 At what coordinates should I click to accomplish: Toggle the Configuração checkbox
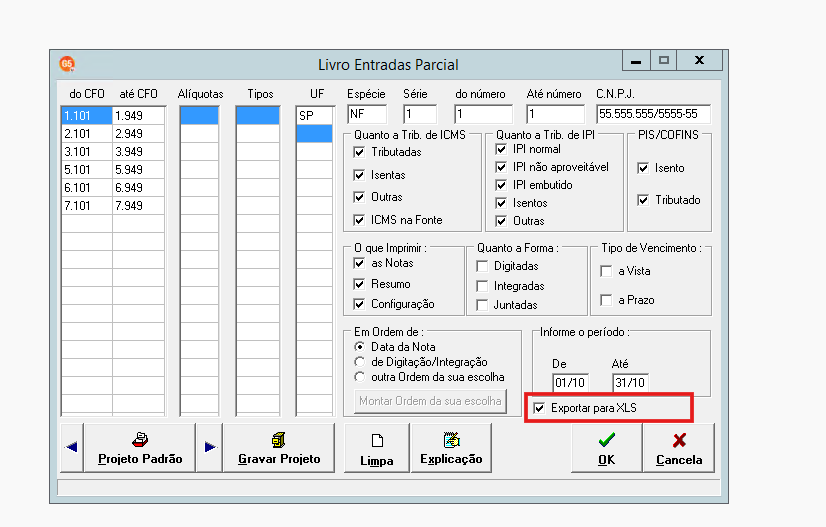(359, 304)
